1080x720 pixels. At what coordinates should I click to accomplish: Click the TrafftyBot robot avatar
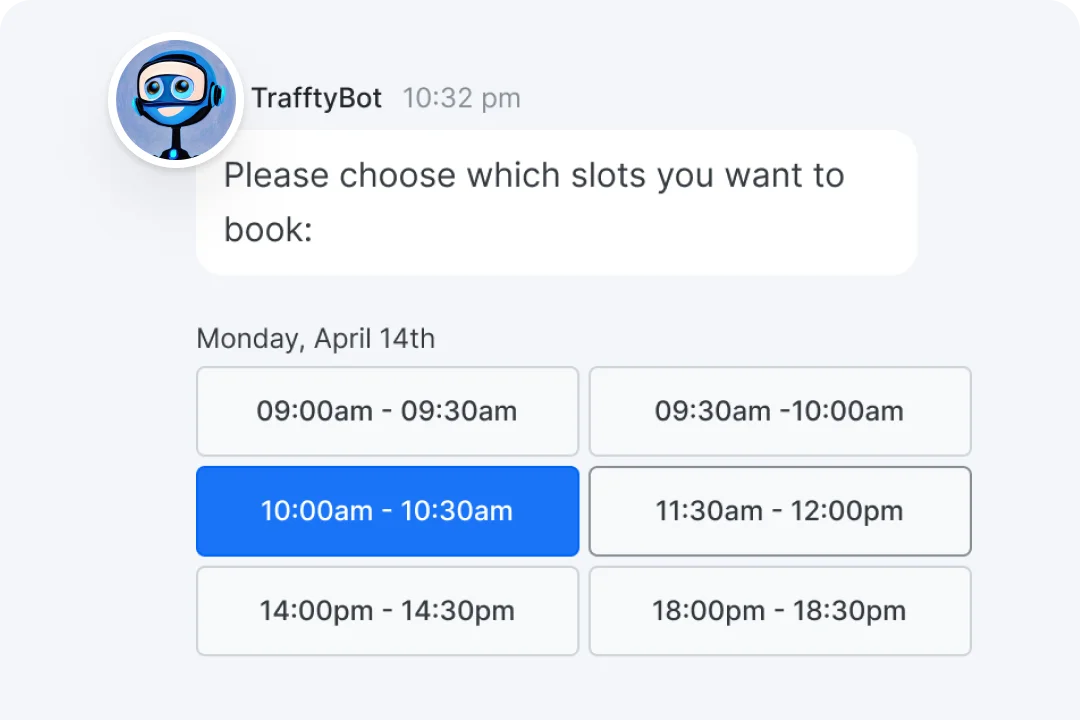(x=176, y=100)
